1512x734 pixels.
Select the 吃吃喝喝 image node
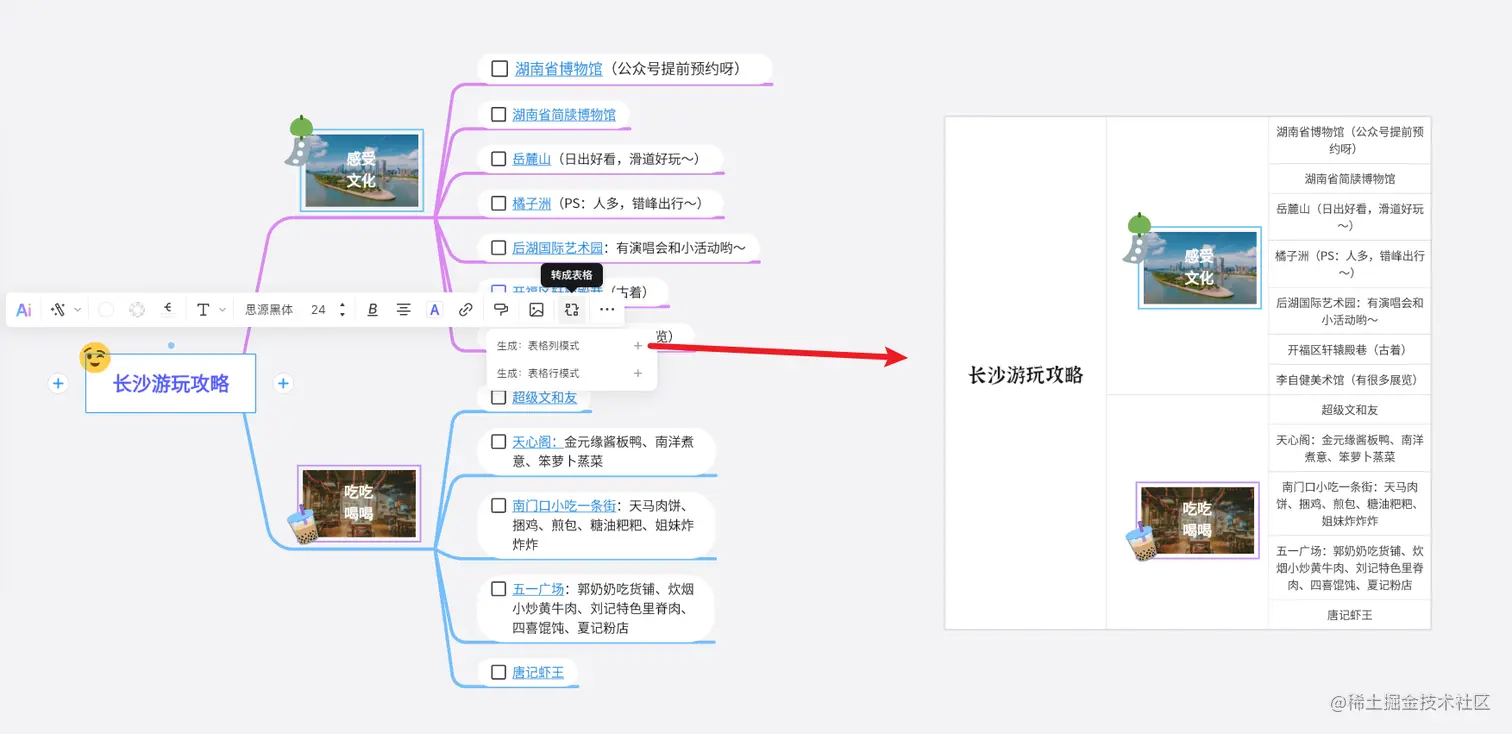(x=360, y=504)
